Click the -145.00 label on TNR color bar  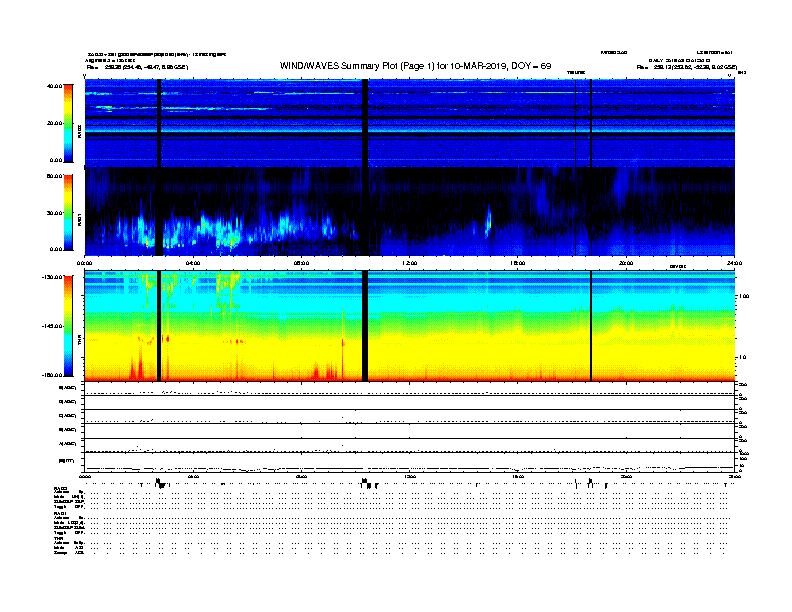[x=52, y=326]
